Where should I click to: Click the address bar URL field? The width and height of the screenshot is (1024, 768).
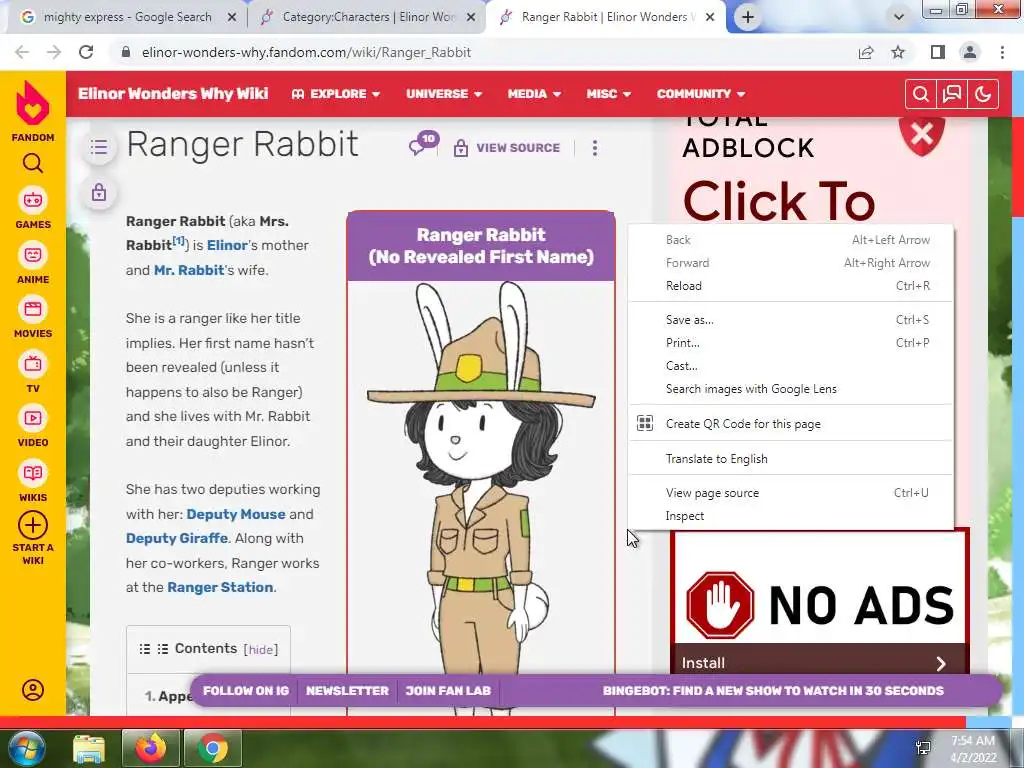point(483,52)
